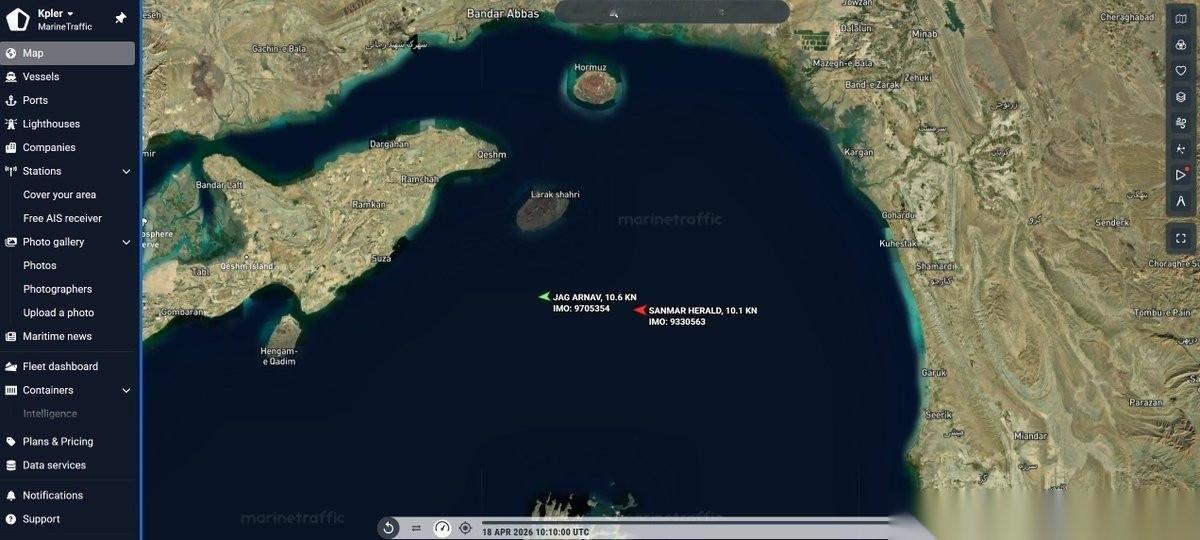Screen dimensions: 1200x540
Task: Open the playback speed gauge icon
Action: pos(442,528)
